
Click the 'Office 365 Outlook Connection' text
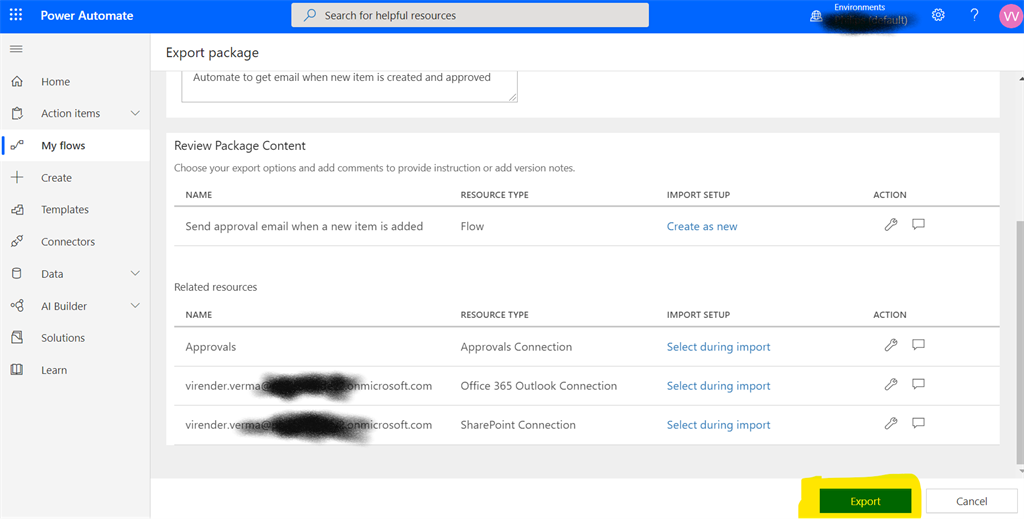[x=539, y=386]
